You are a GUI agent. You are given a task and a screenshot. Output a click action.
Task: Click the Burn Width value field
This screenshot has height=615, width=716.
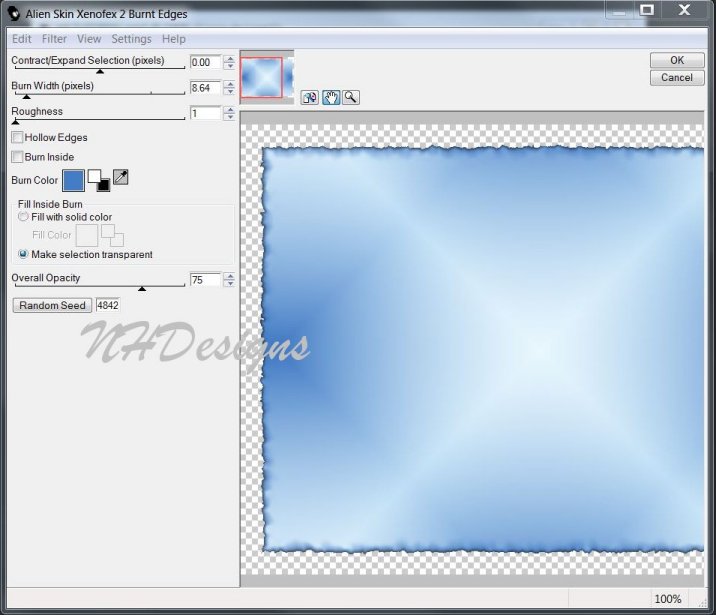[x=205, y=88]
